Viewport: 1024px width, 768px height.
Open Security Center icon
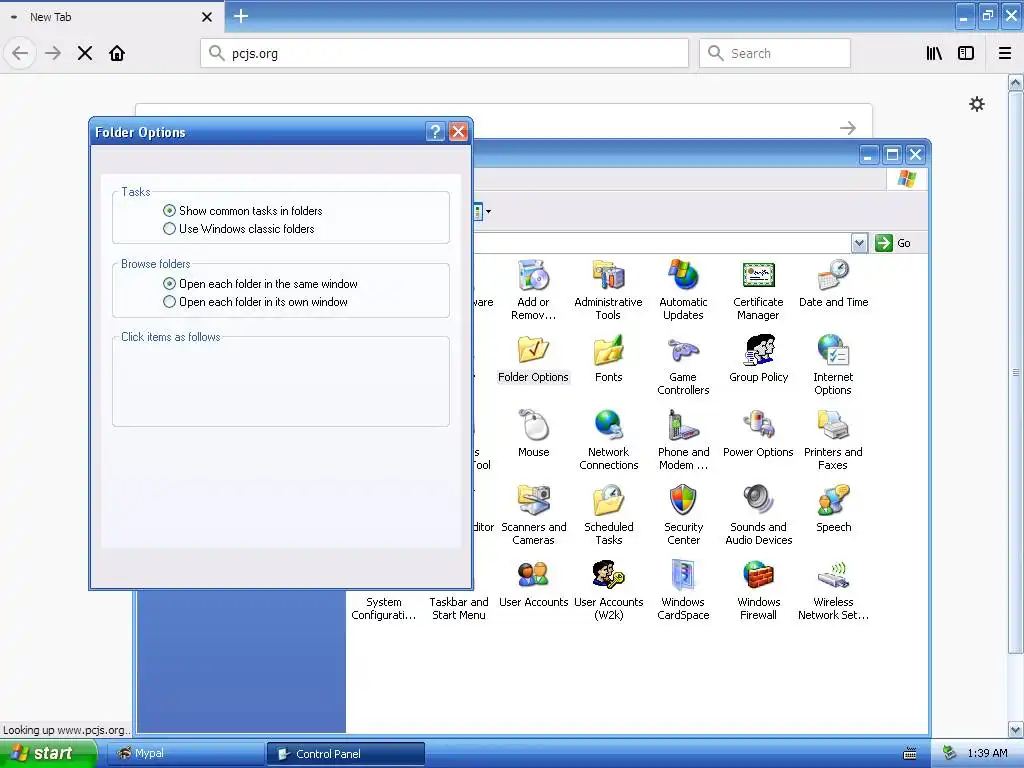click(x=683, y=515)
